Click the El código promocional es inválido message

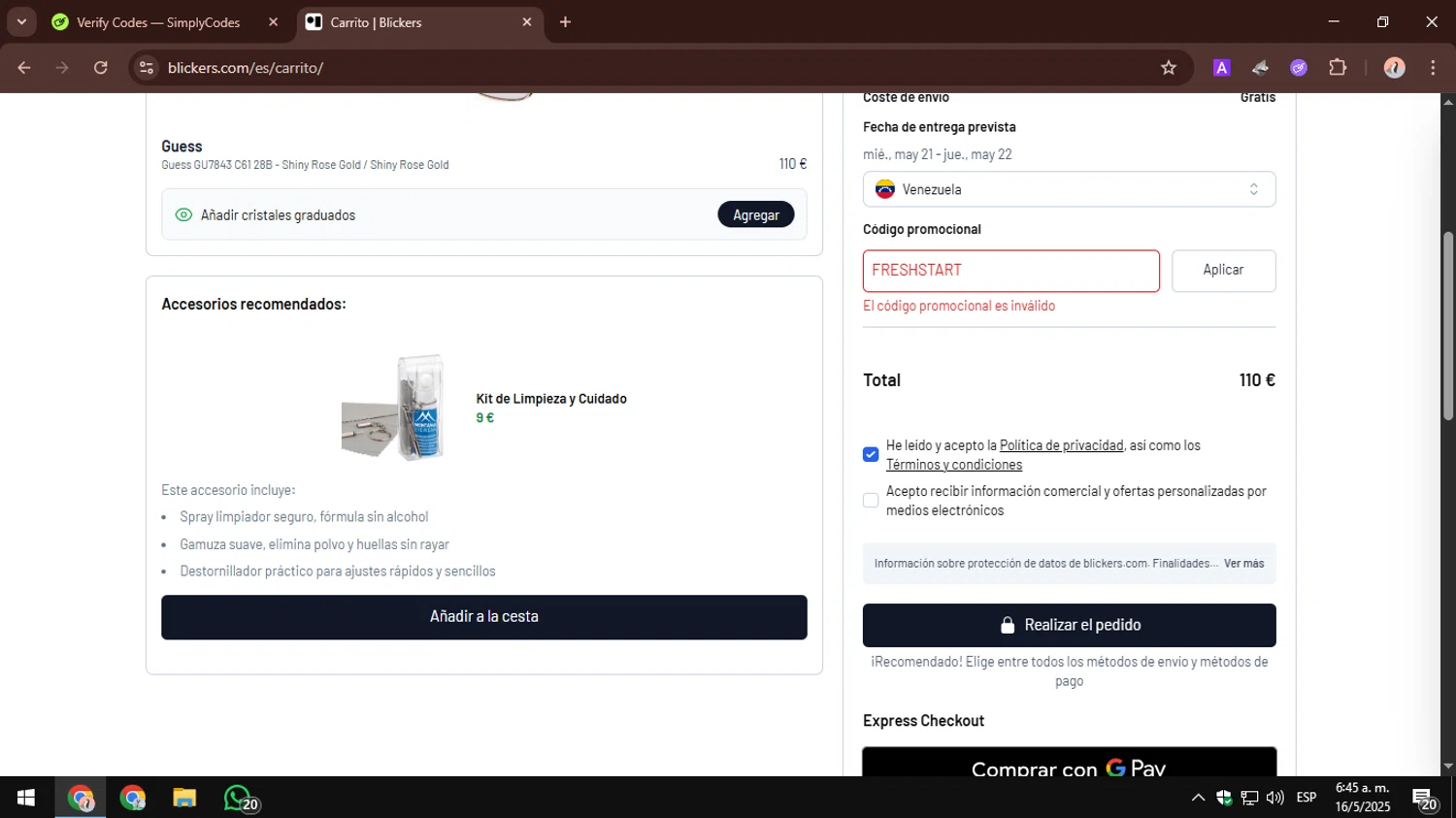tap(959, 306)
